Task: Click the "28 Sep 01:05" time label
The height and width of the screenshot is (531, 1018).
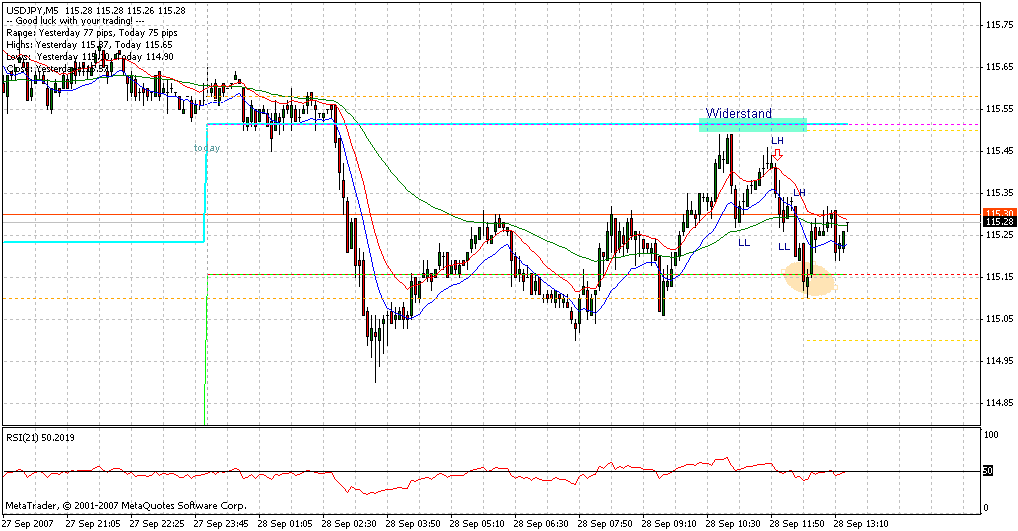Action: pyautogui.click(x=285, y=523)
